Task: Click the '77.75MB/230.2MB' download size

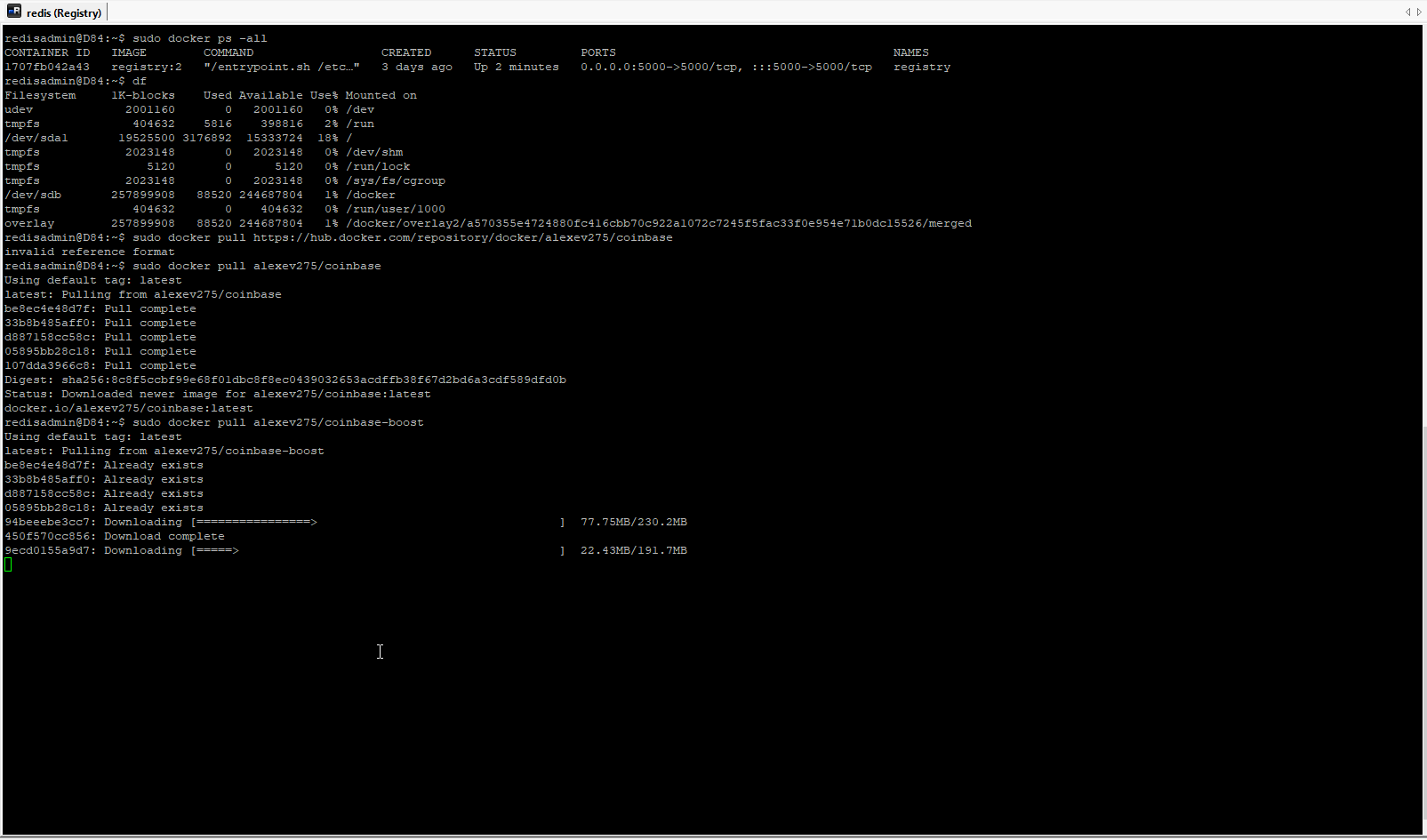Action: [x=634, y=522]
